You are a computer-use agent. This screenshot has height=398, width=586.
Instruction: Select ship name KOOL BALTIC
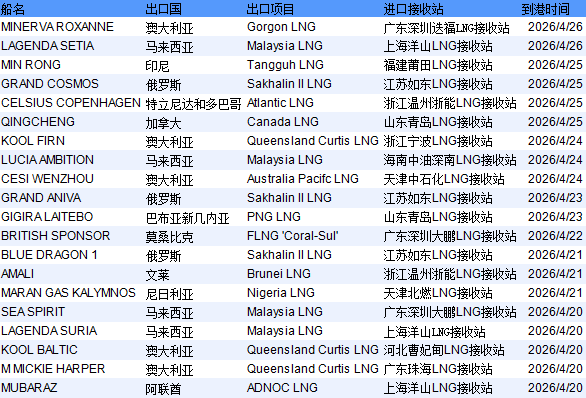coord(39,350)
